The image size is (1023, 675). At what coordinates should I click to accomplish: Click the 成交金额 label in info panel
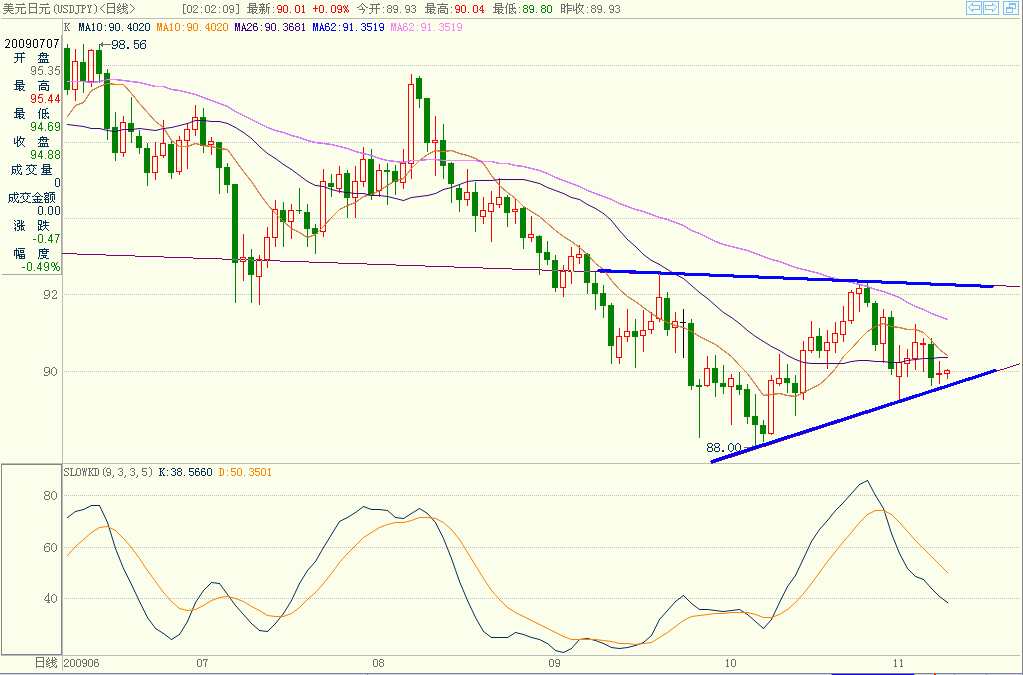pos(32,198)
